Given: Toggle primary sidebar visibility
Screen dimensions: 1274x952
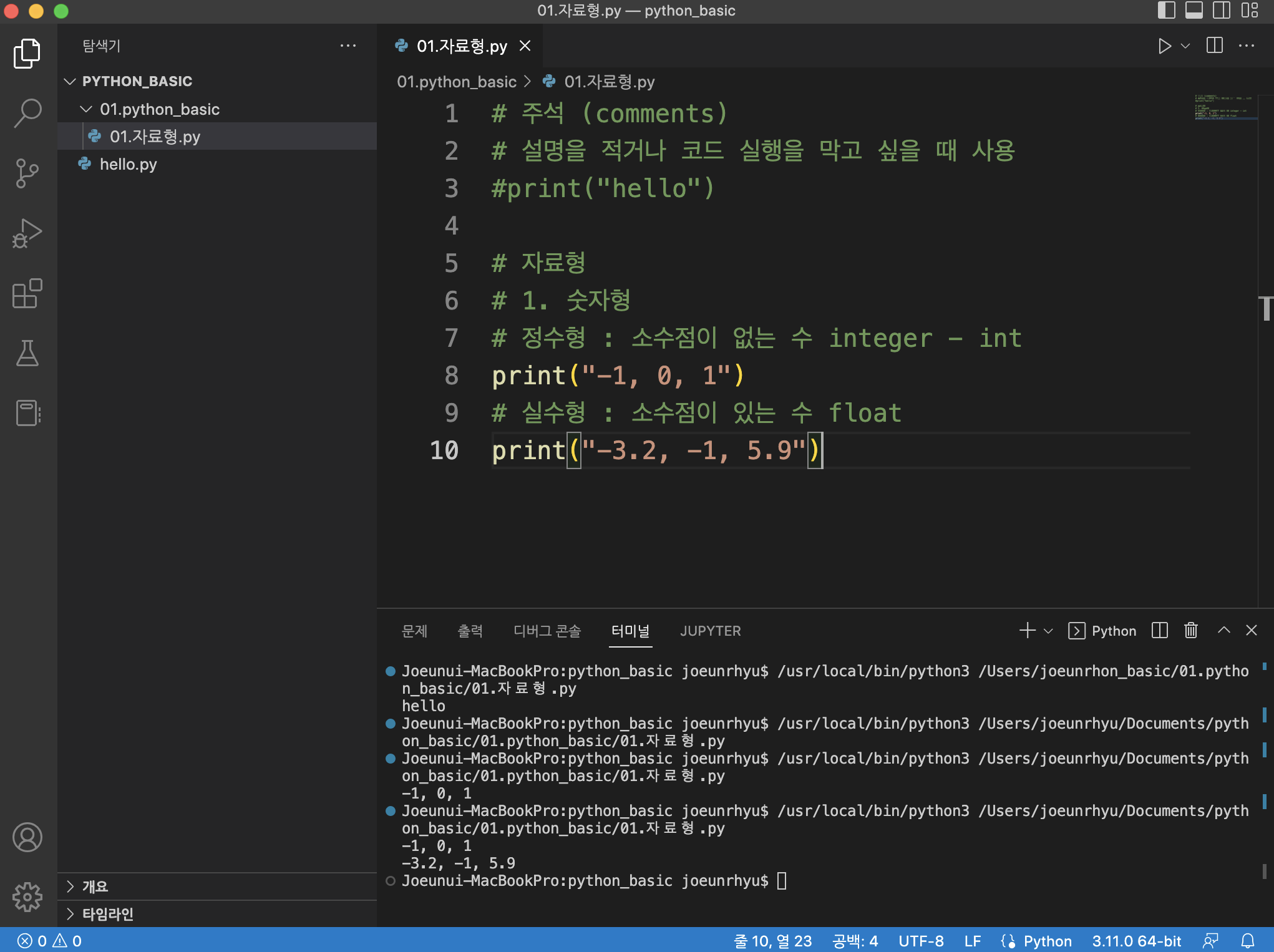Looking at the screenshot, I should pos(1166,10).
